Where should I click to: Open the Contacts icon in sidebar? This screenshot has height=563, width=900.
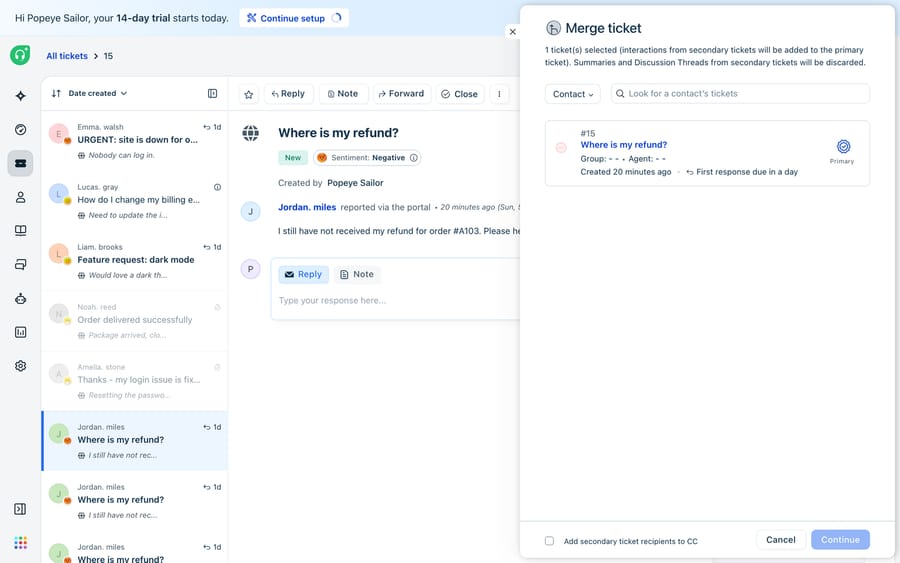21,197
